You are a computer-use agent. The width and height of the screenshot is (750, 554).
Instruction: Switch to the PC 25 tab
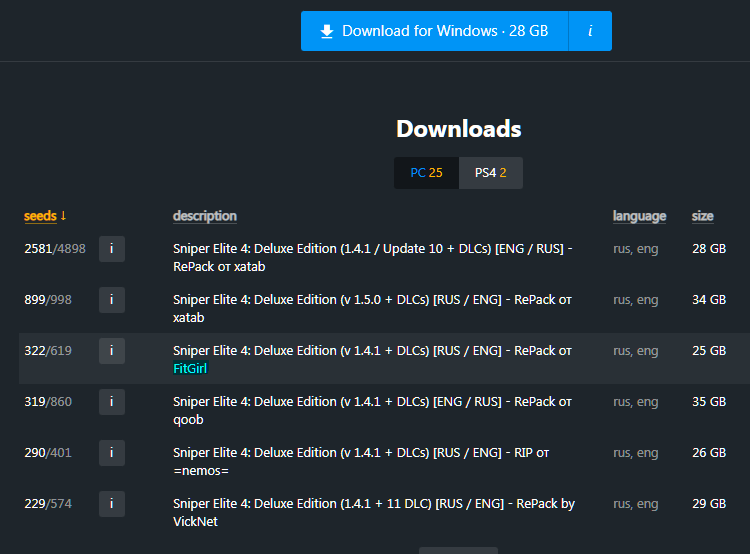click(x=426, y=173)
